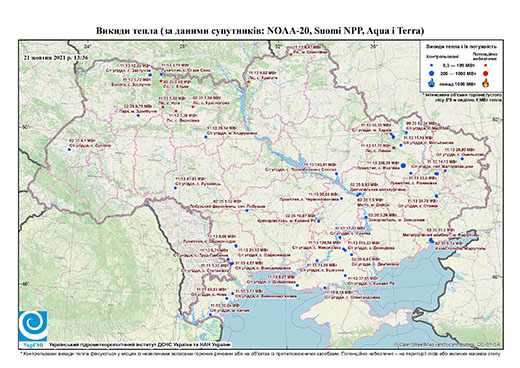Click the blue marker at Zaporizhzhia, 3.26 MW
This screenshot has height=368, width=520.
point(366,217)
